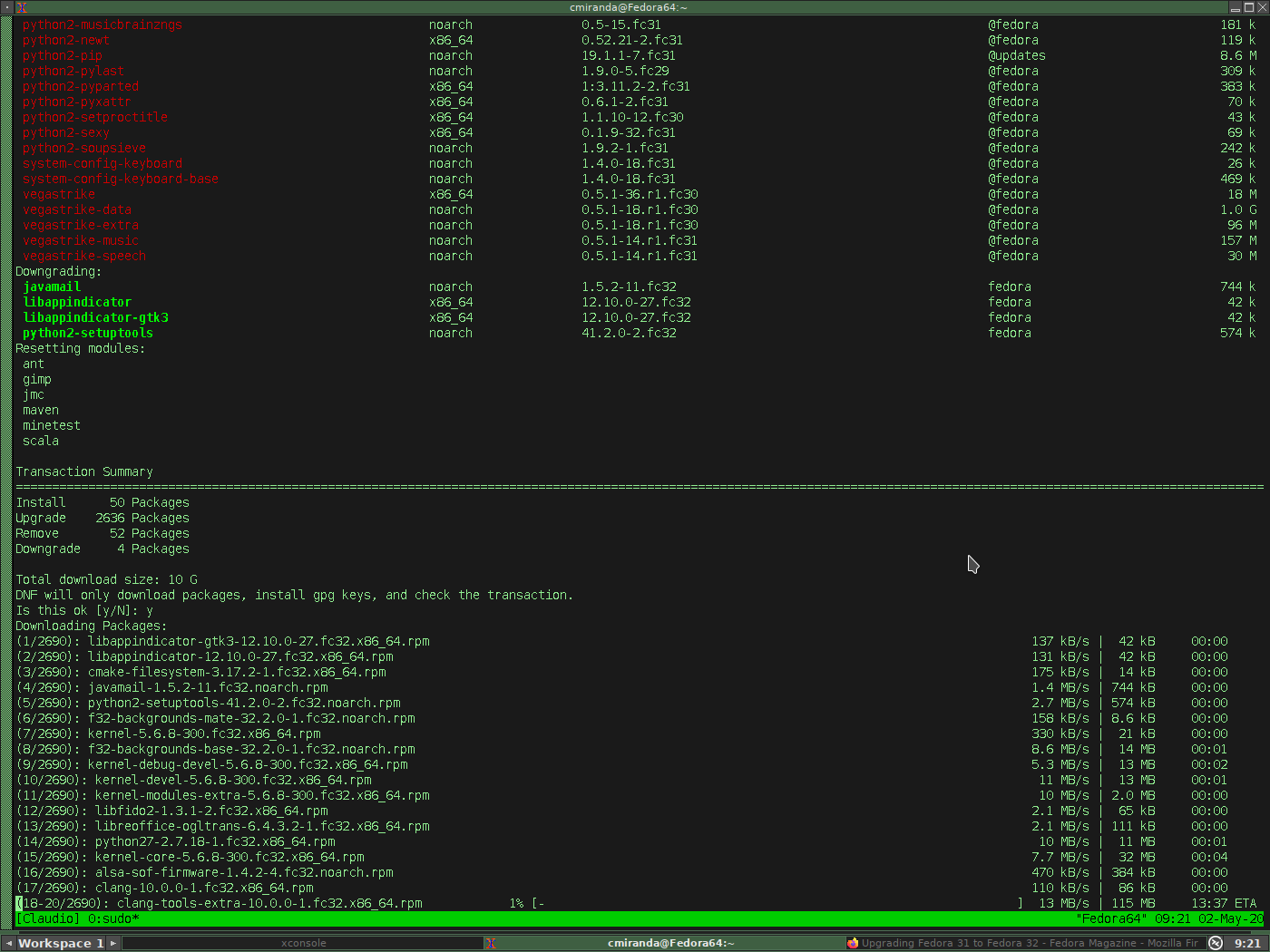
Task: Open the window menu button at top-left
Action: tap(6, 7)
